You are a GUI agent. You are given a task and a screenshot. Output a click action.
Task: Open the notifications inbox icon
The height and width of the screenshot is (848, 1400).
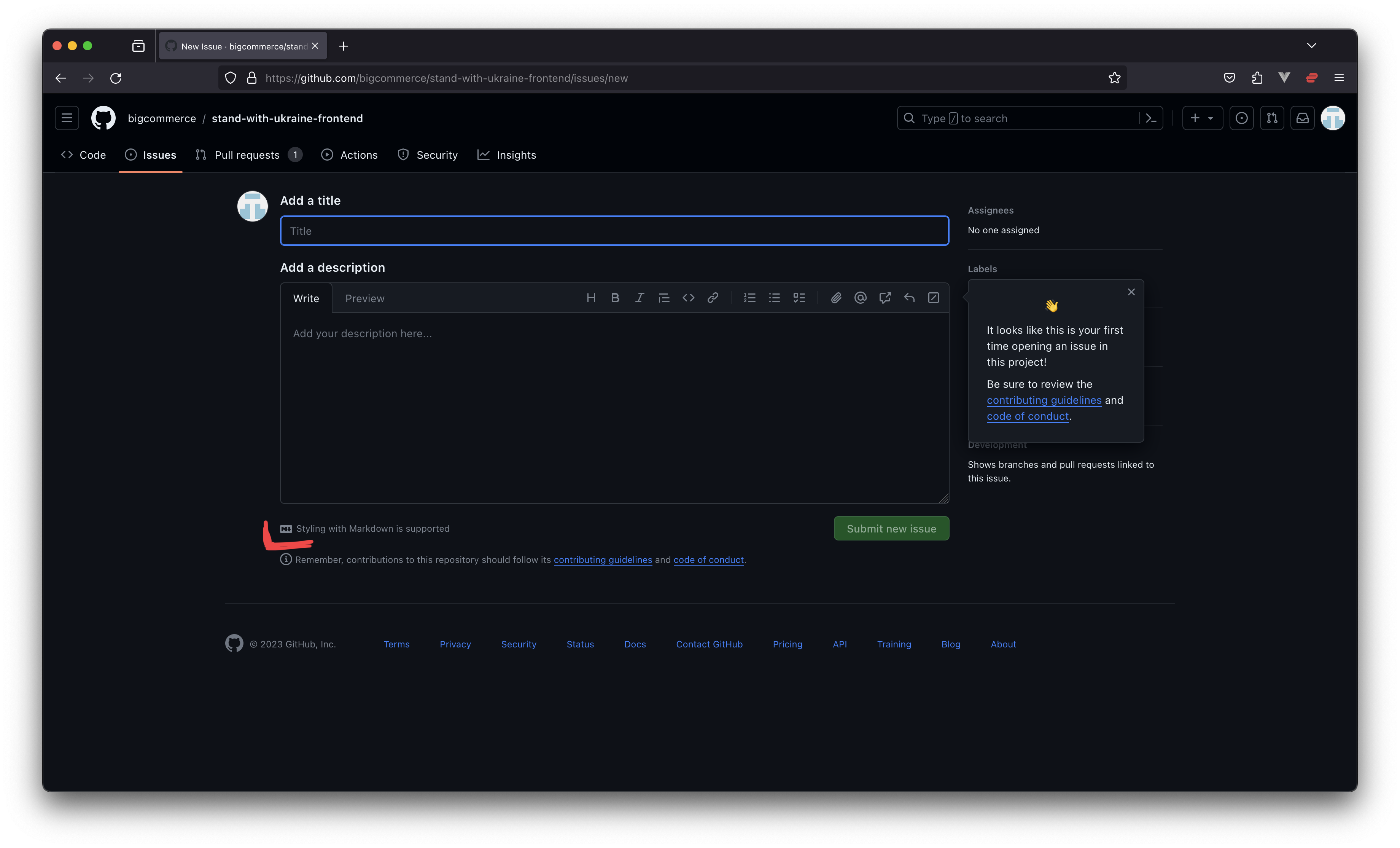1302,118
